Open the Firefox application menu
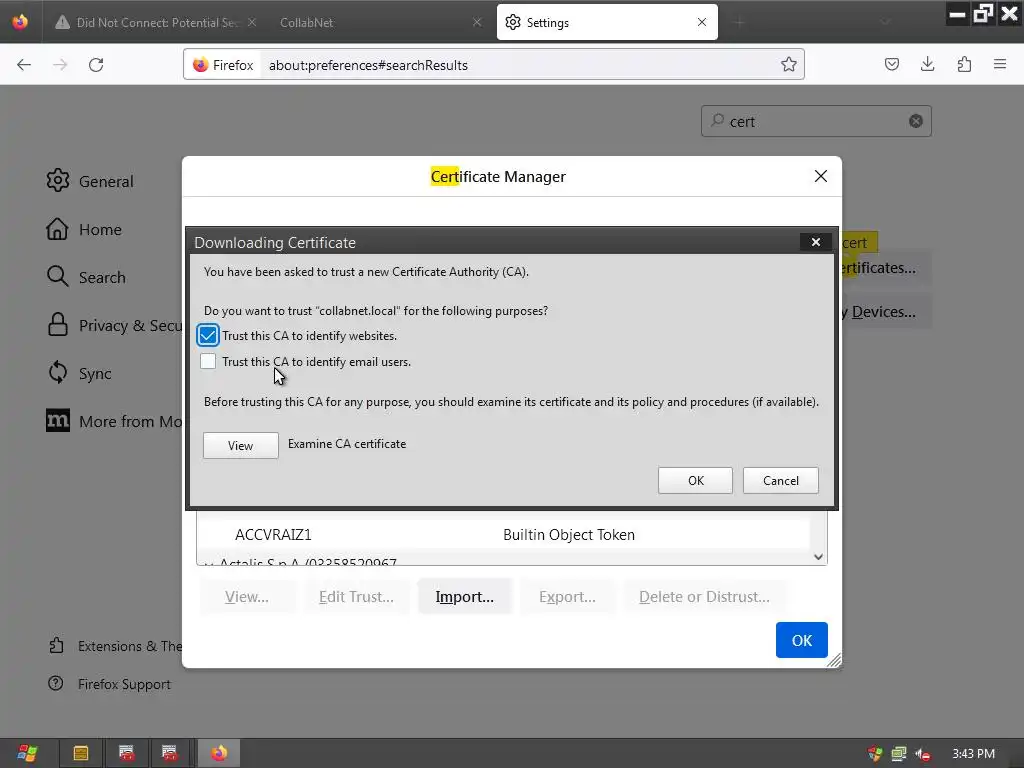 point(1000,65)
